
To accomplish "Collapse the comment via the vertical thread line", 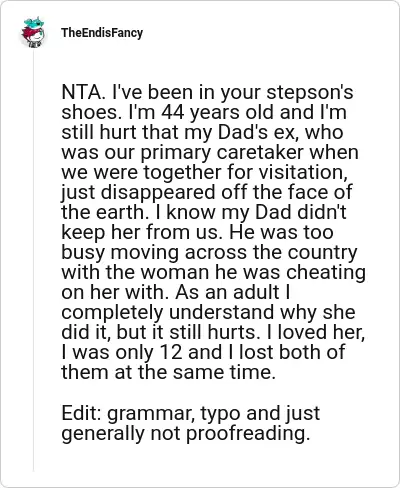I will coord(33,260).
